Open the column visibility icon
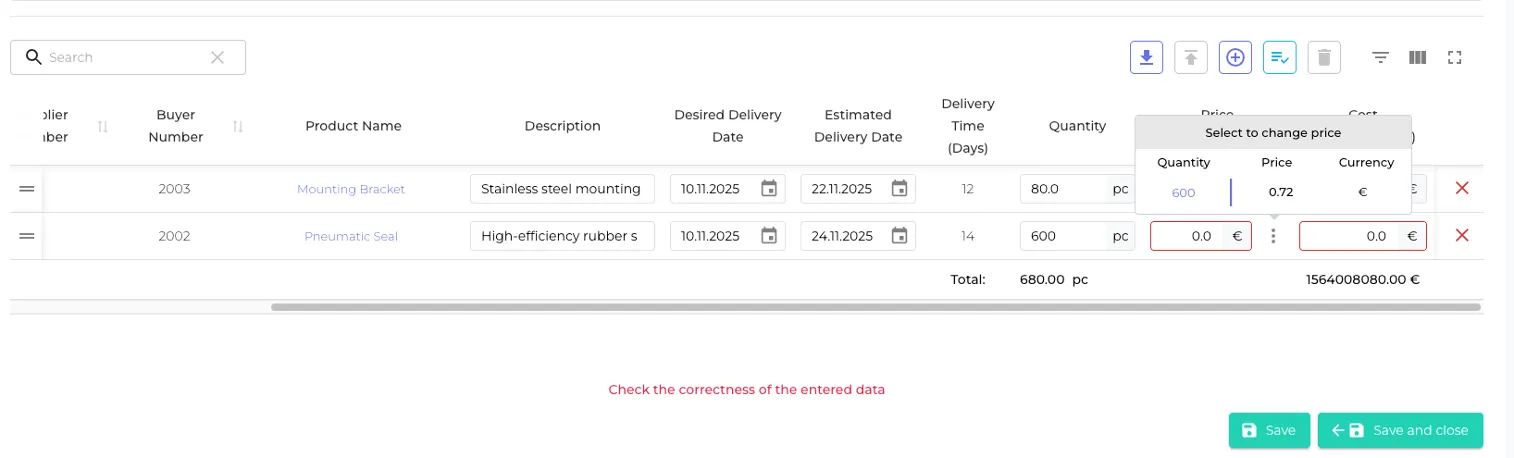This screenshot has width=1514, height=458. tap(1417, 58)
